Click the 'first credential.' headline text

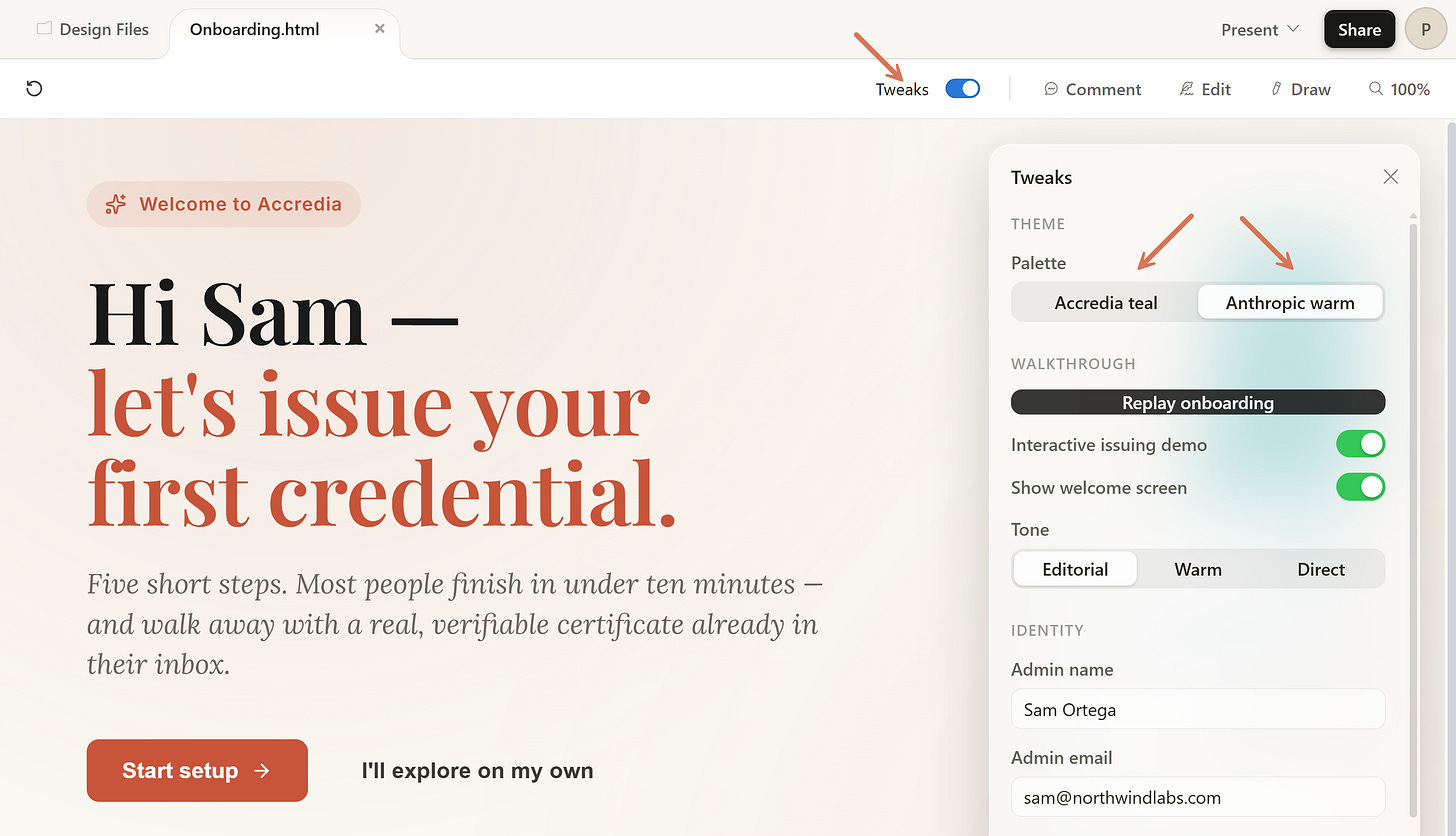point(382,492)
